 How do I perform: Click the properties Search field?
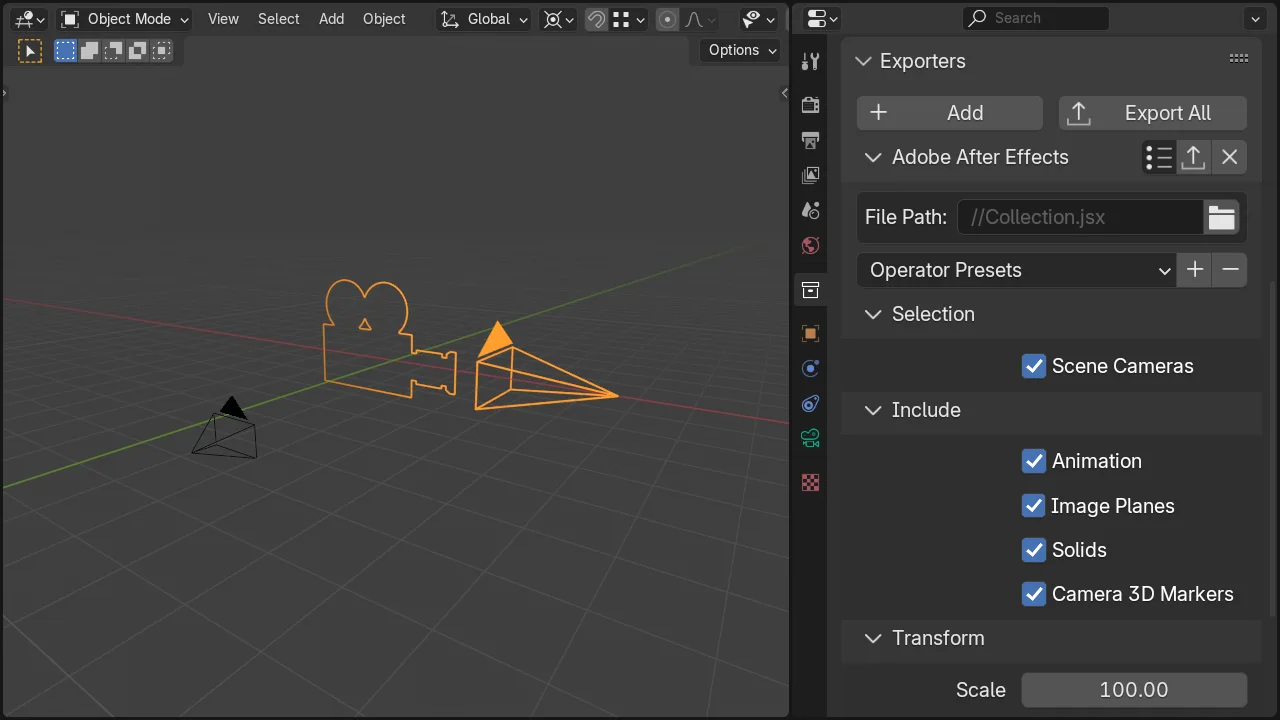pyautogui.click(x=1036, y=18)
